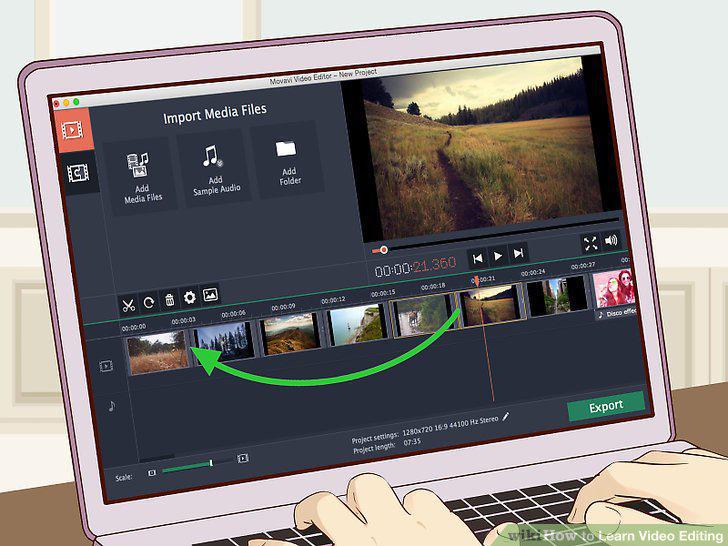The image size is (728, 546).
Task: Click Add Media Files
Action: point(143,177)
